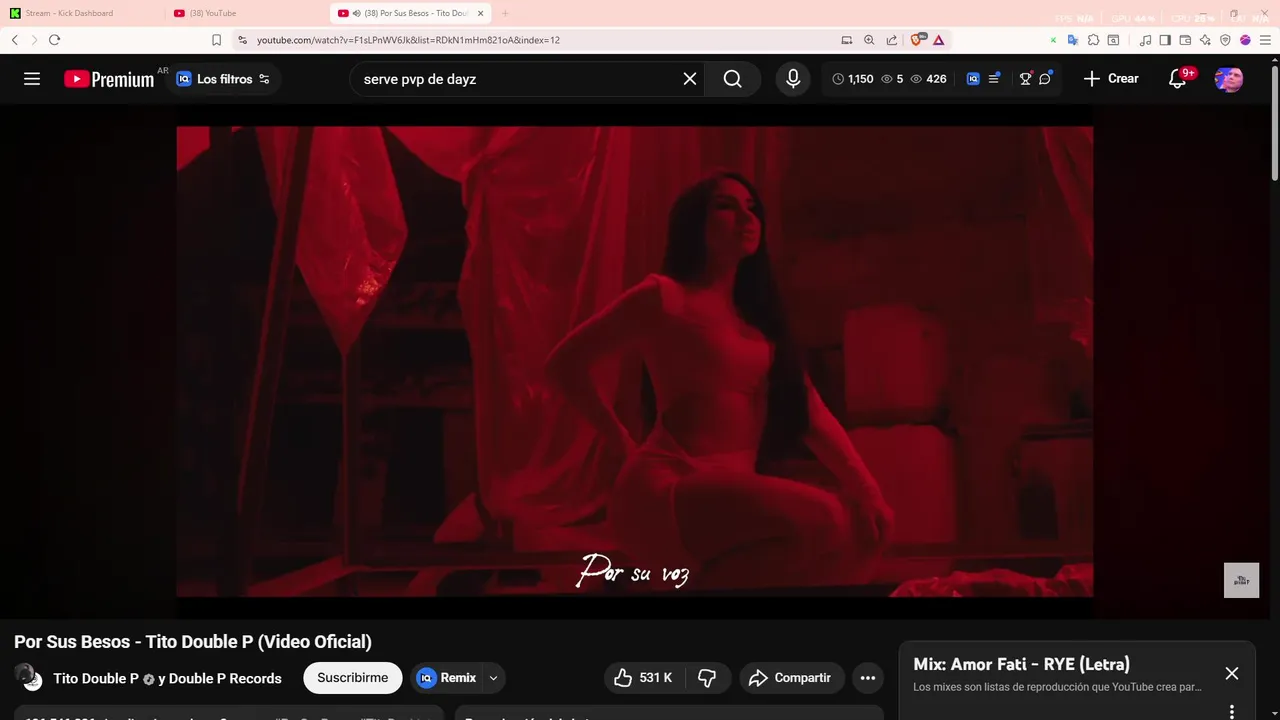Open the trophy achievements icon

click(1025, 79)
